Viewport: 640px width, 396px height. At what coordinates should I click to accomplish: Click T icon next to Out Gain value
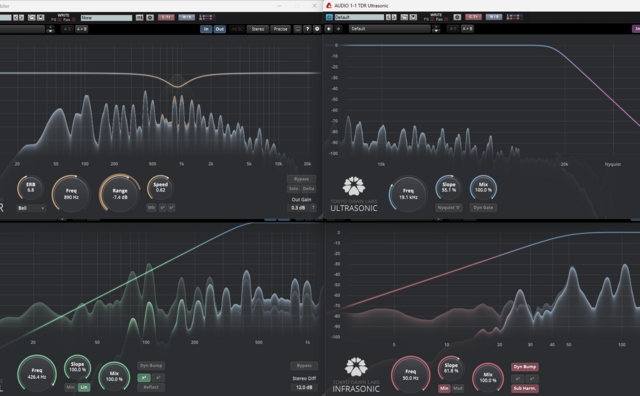(313, 208)
